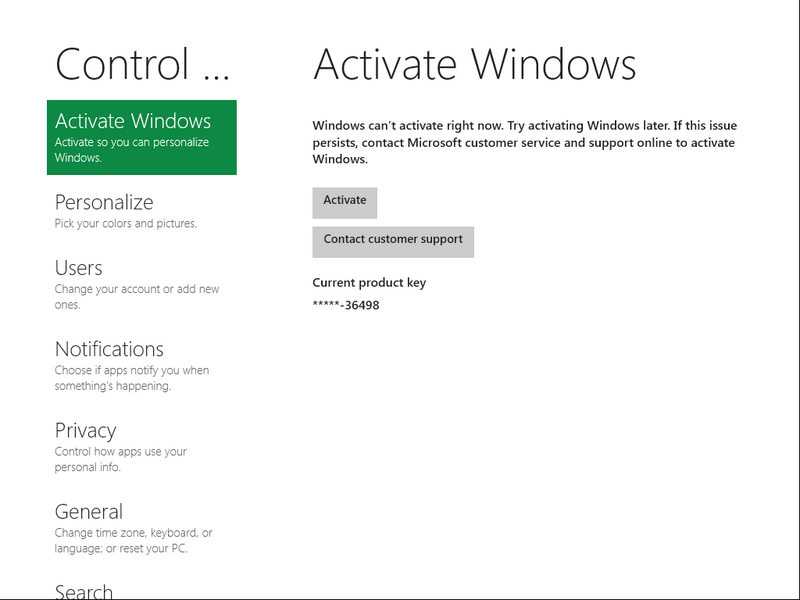Click the Contact customer support button
Screen dimensions: 800x600
[393, 242]
